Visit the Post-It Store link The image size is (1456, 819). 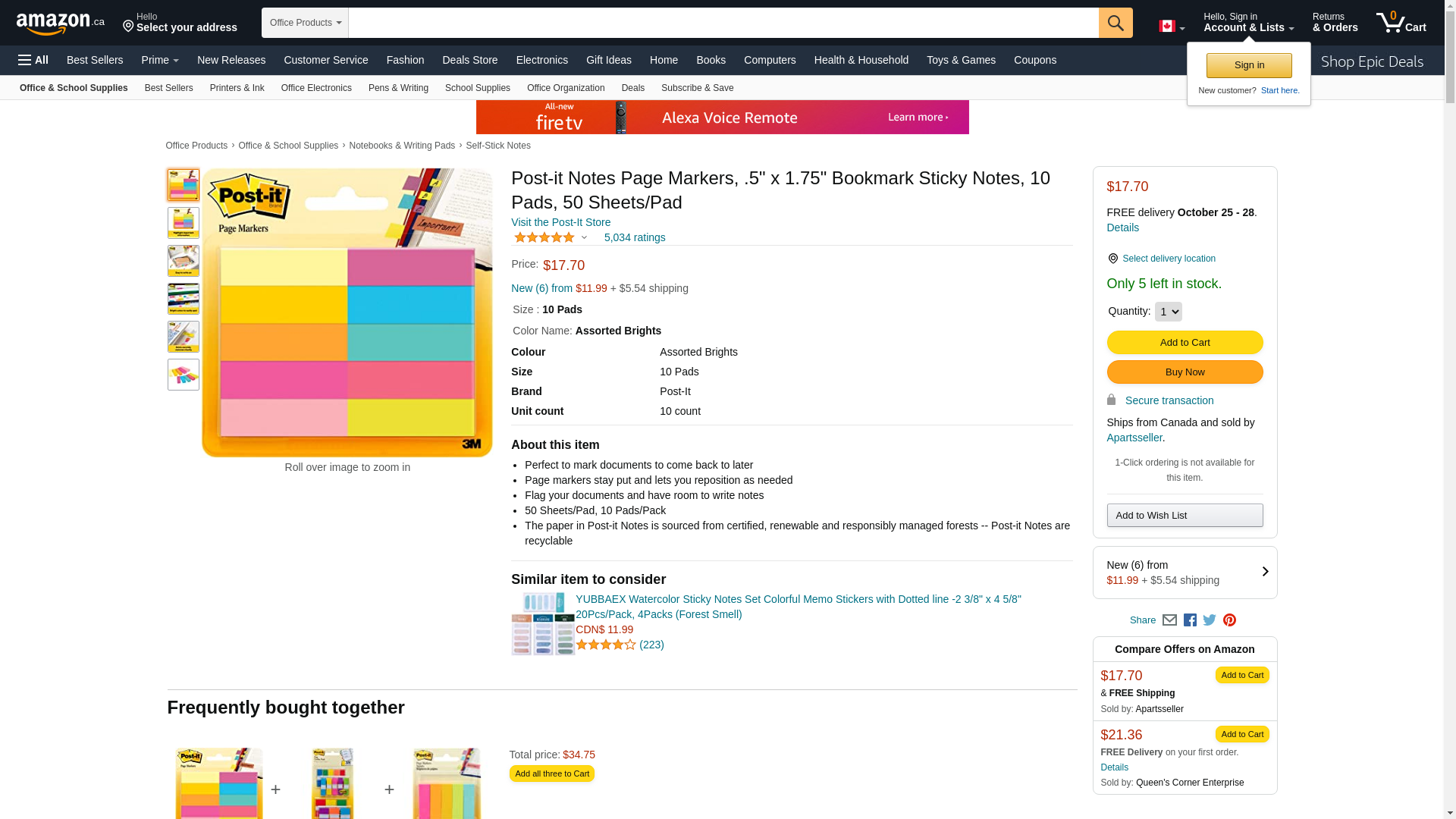[x=560, y=222]
